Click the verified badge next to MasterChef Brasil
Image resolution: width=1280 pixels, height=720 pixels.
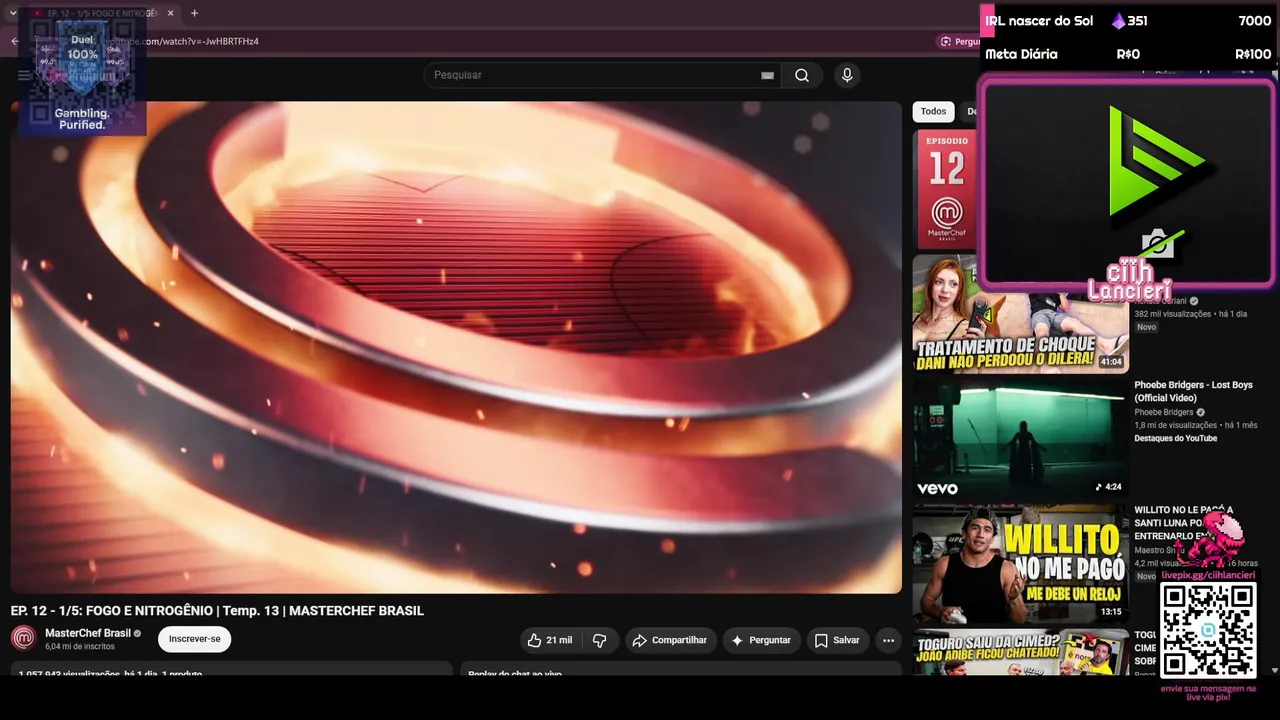[138, 634]
